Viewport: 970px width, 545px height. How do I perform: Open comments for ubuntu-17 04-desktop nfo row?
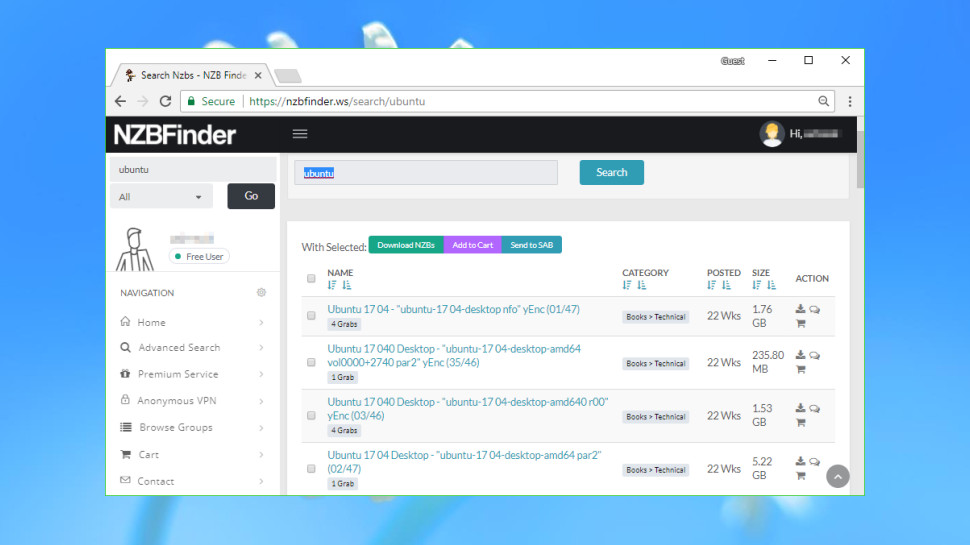click(815, 309)
